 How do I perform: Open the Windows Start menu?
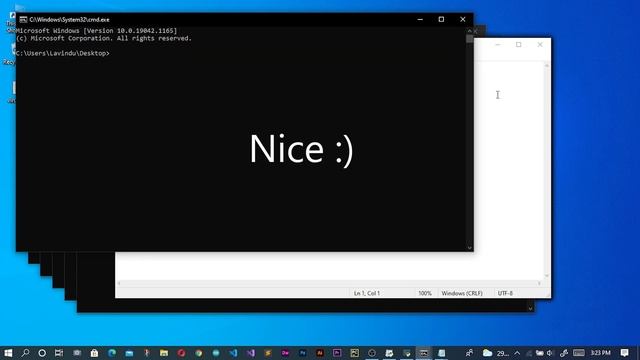click(x=8, y=353)
